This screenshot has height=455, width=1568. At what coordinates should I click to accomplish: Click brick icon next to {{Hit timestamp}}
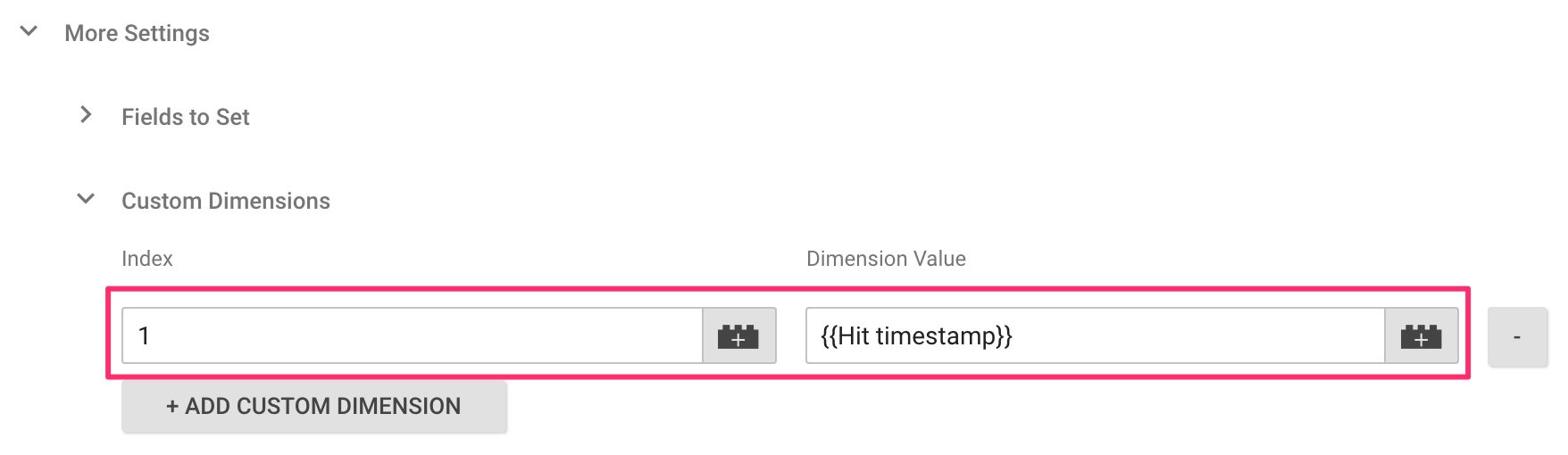point(1421,336)
